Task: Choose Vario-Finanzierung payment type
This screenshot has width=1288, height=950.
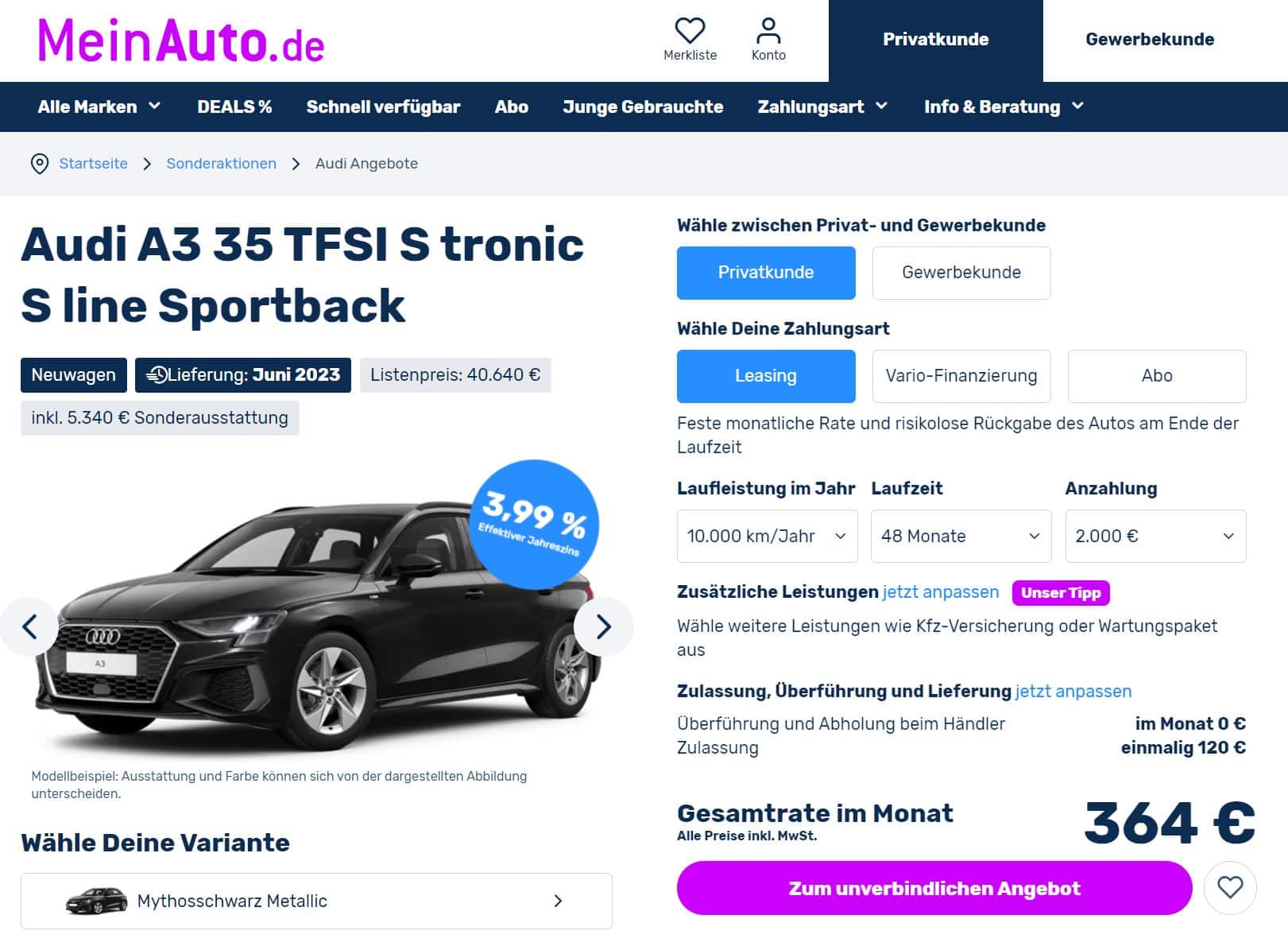Action: (x=961, y=376)
